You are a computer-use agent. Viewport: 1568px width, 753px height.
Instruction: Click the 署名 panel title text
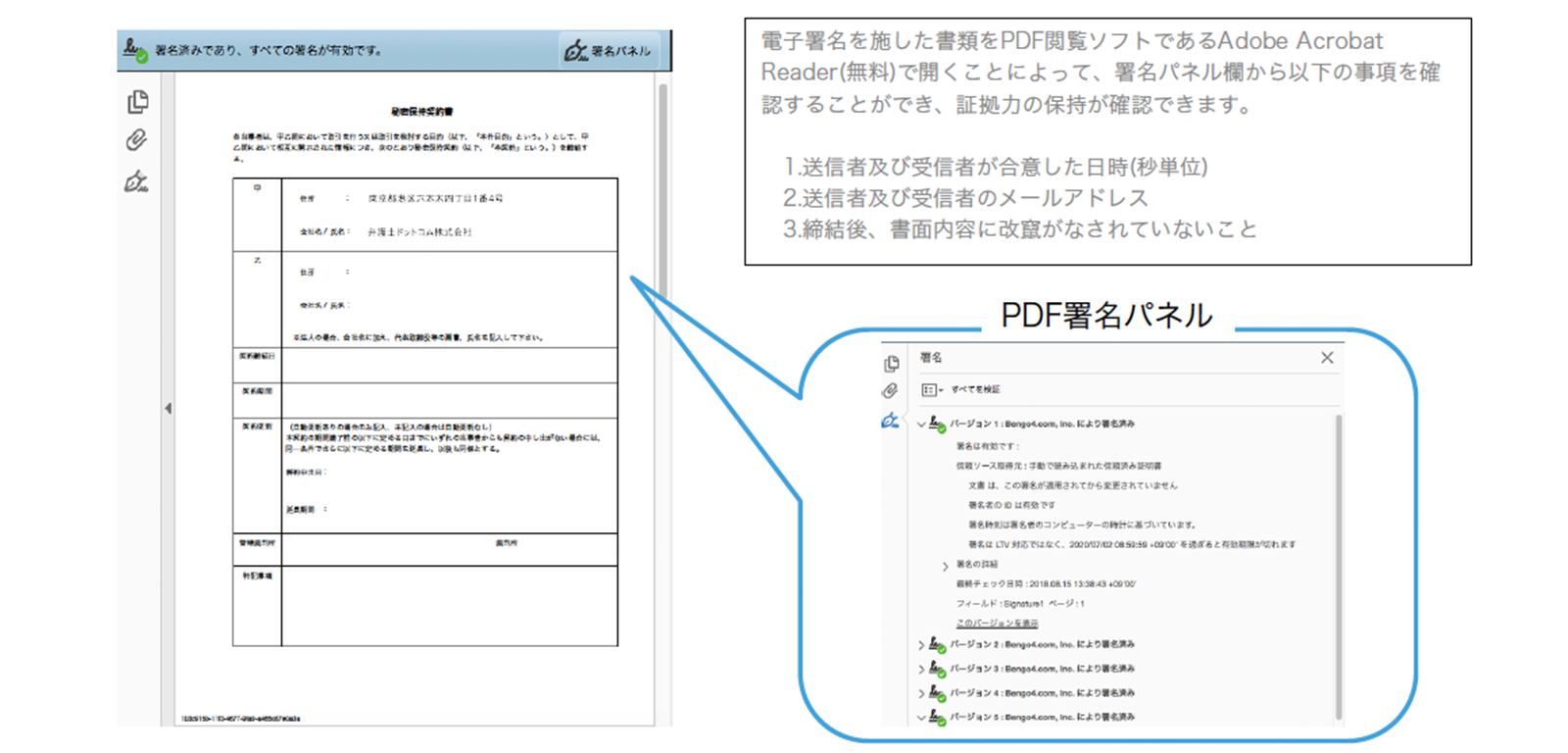931,358
